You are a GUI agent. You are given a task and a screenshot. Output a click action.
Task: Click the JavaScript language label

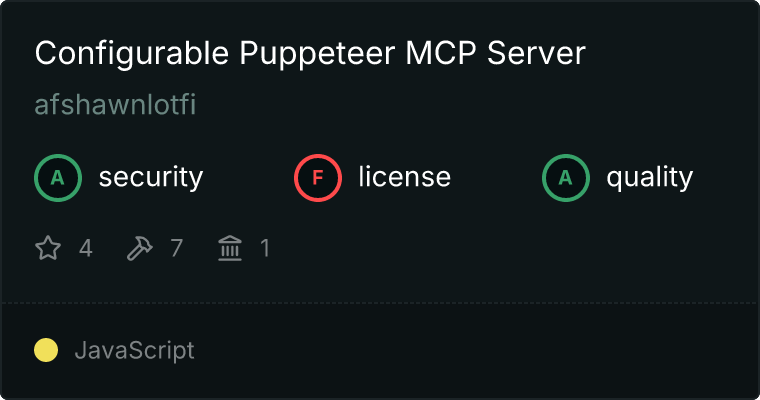[x=134, y=351]
